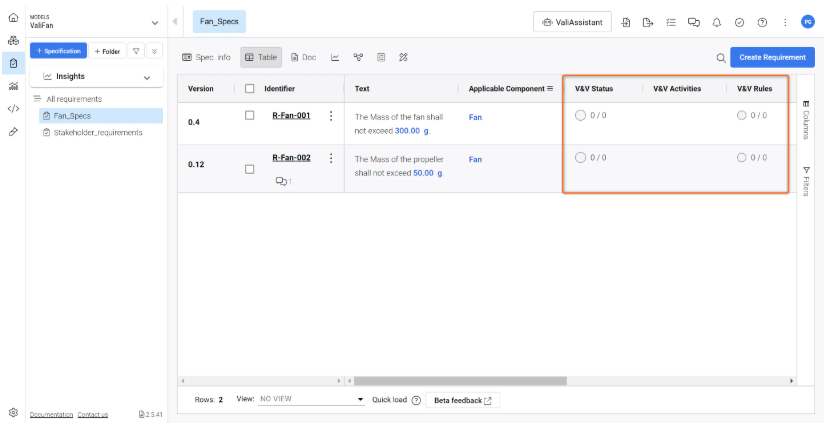Click the Quick load help icon
The height and width of the screenshot is (425, 827).
point(416,400)
